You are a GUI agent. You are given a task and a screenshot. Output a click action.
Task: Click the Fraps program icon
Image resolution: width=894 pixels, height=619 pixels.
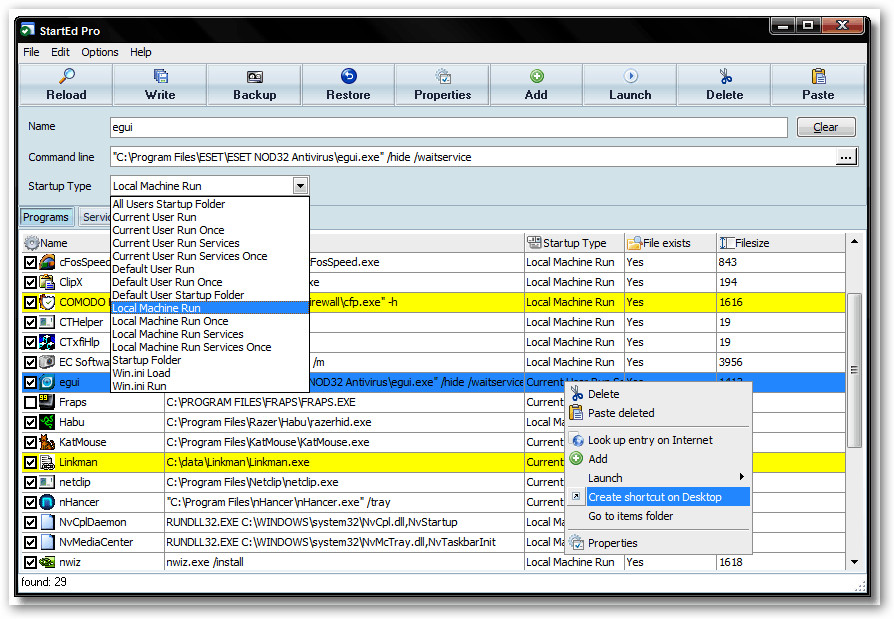47,402
